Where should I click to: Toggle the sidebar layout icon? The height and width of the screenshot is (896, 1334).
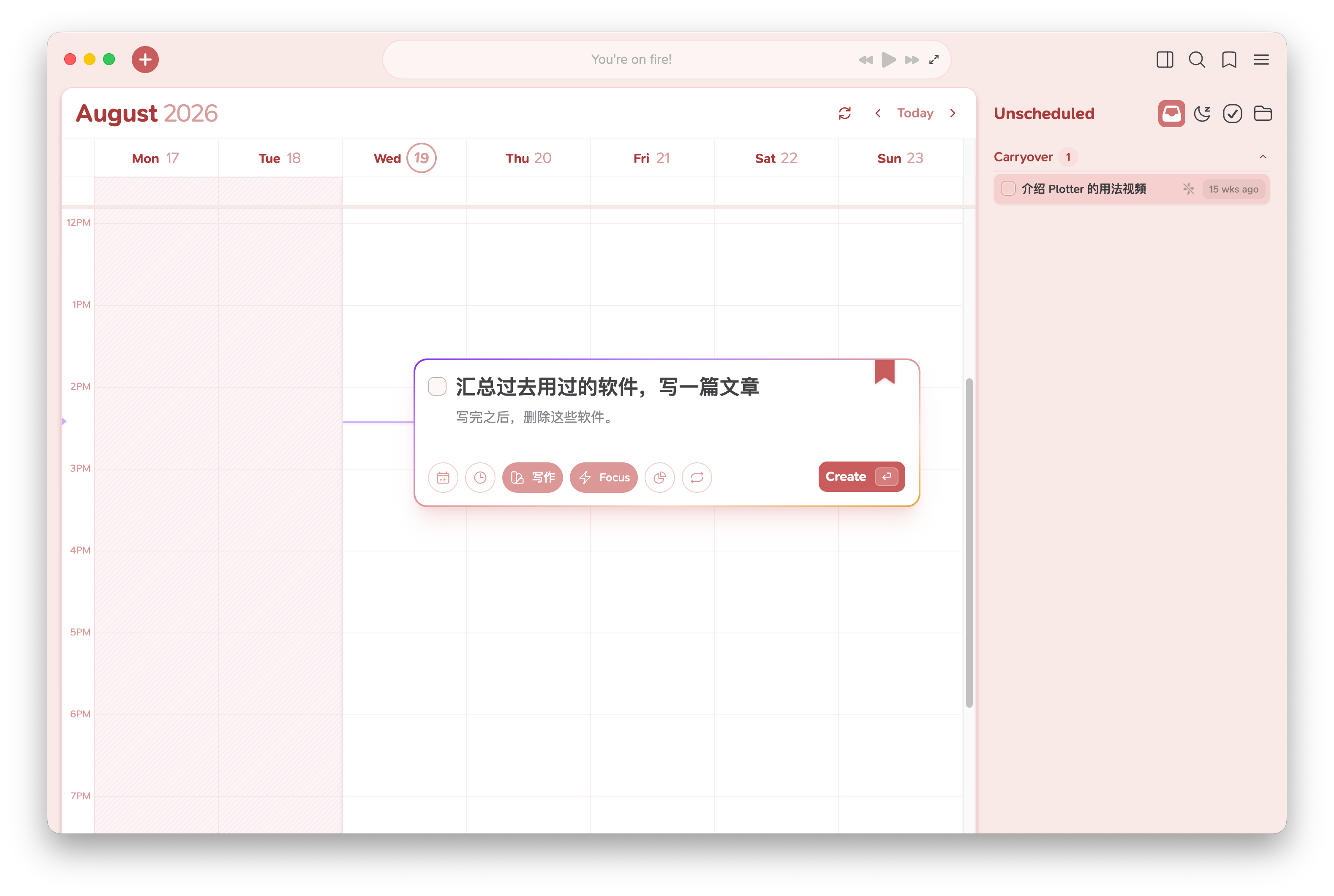pyautogui.click(x=1164, y=60)
